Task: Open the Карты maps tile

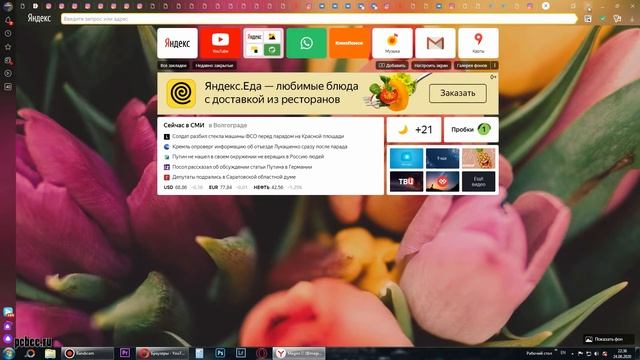Action: tap(478, 43)
